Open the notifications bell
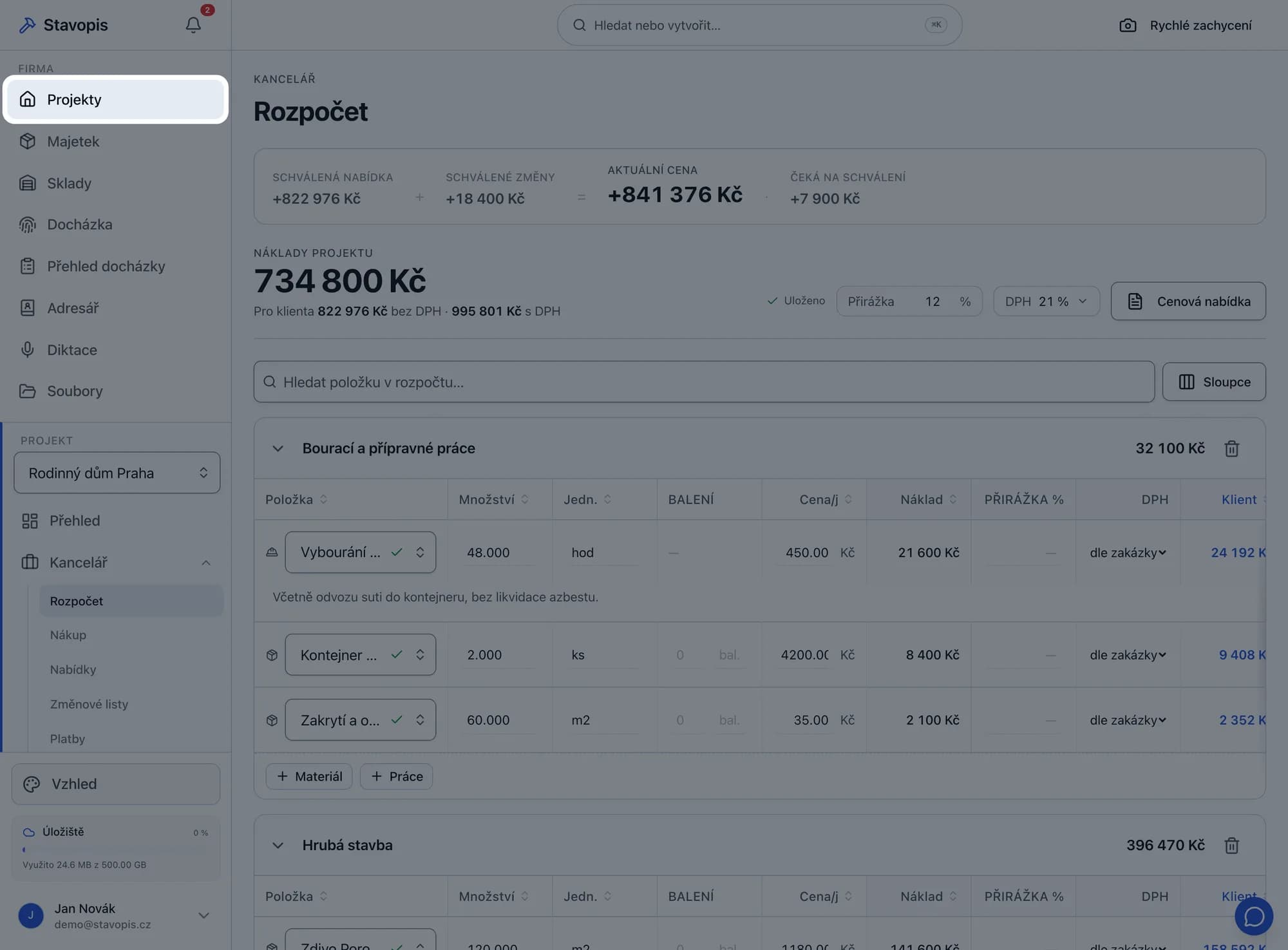The image size is (1288, 950). click(x=193, y=25)
